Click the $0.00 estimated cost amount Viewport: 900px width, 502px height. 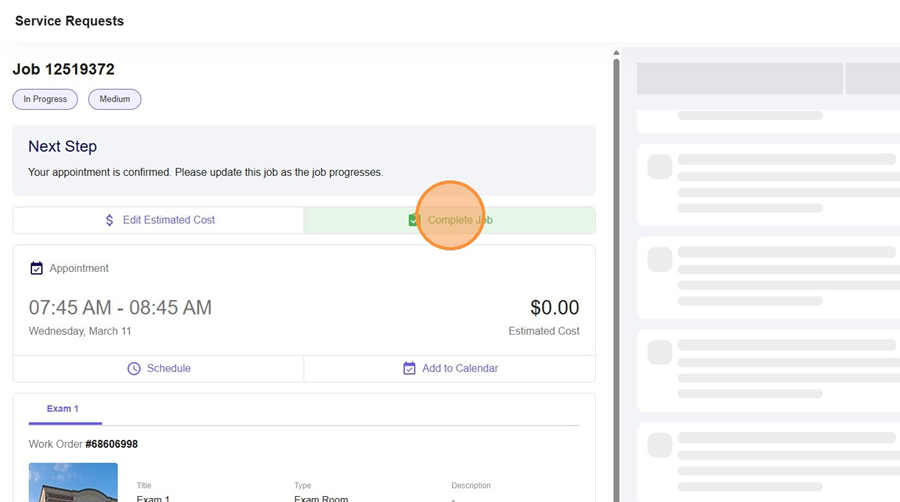point(554,308)
